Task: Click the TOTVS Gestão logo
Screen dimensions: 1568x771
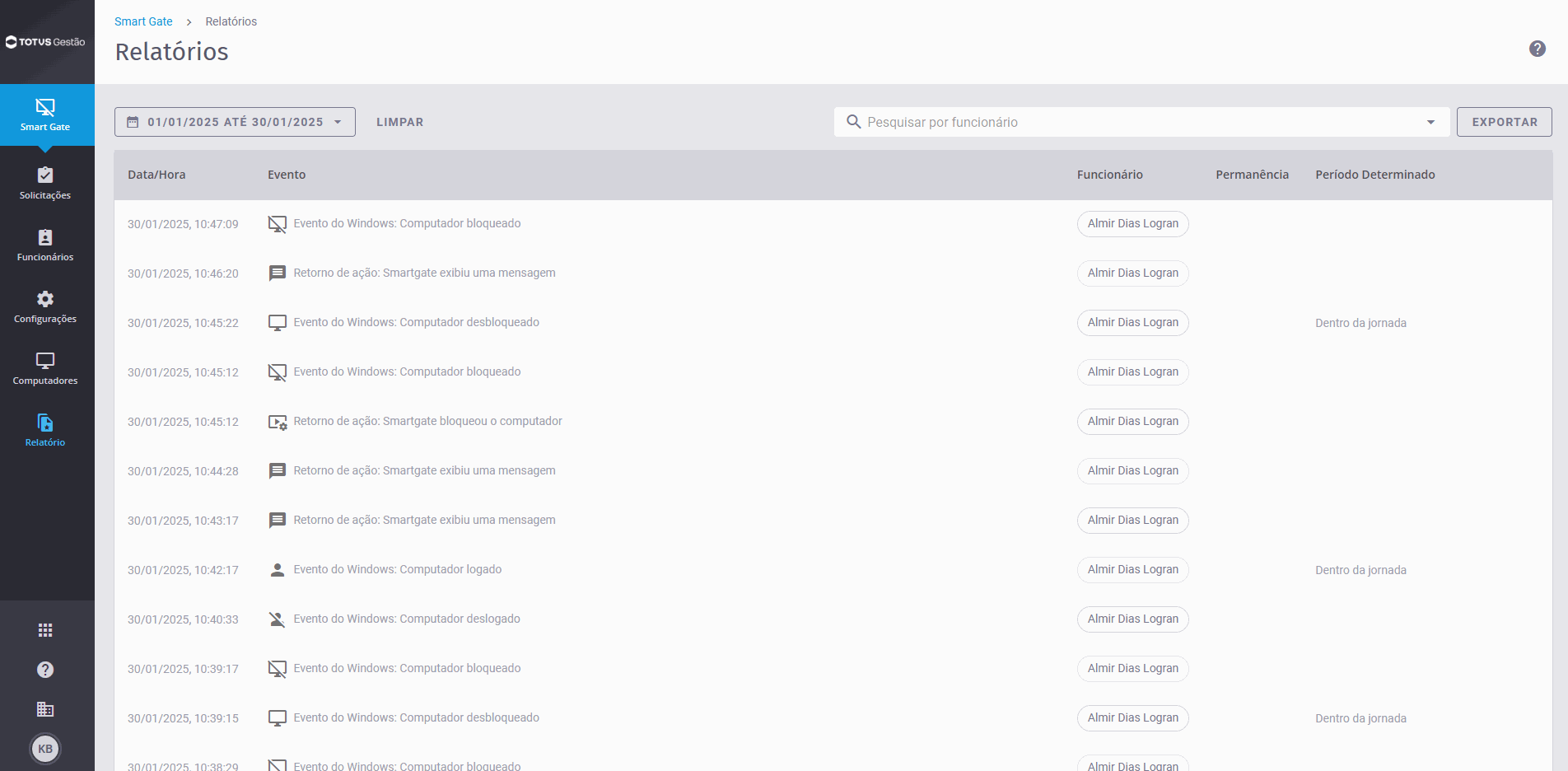Action: tap(45, 42)
